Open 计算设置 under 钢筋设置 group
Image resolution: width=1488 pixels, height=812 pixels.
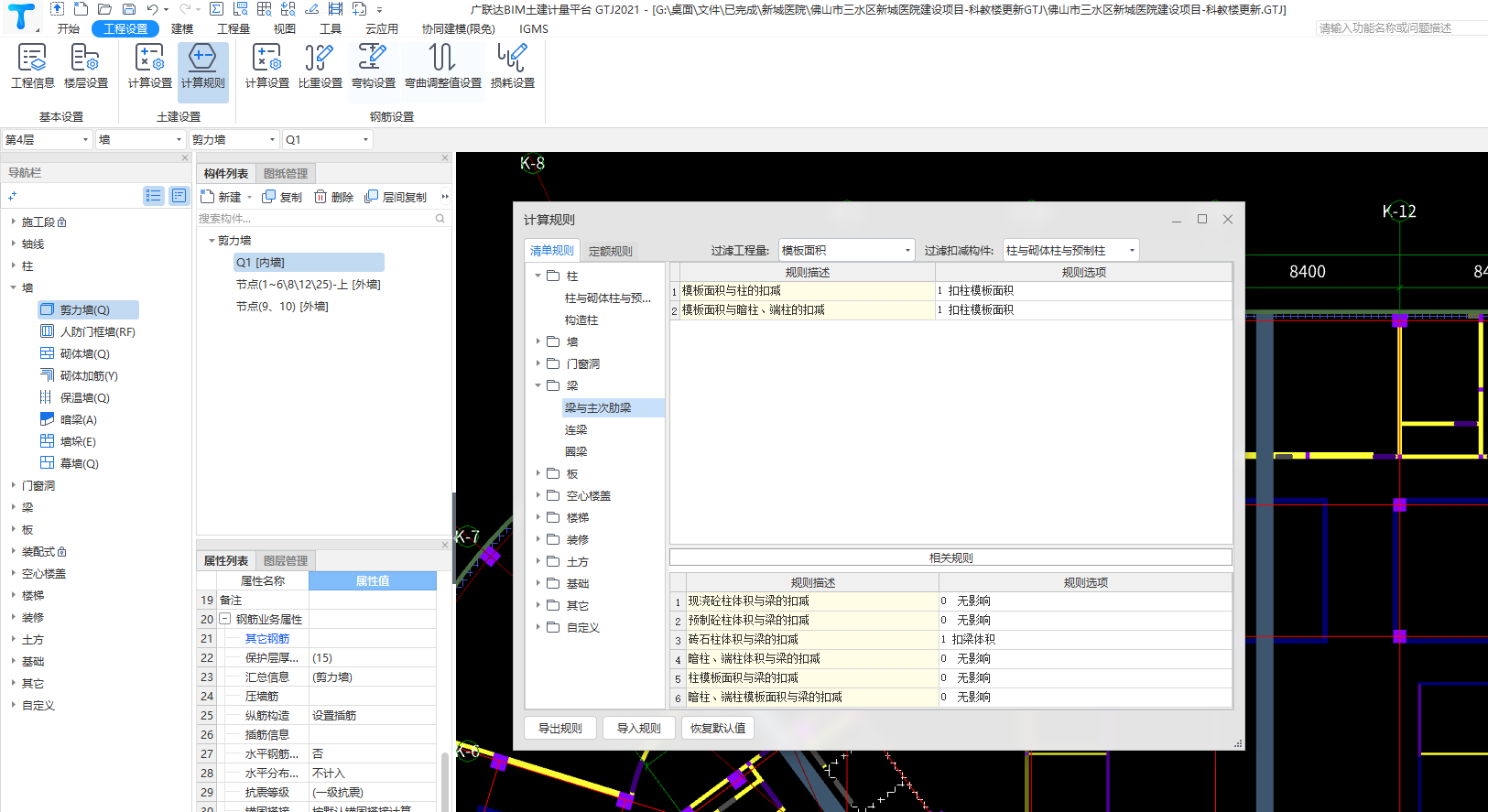pos(266,66)
